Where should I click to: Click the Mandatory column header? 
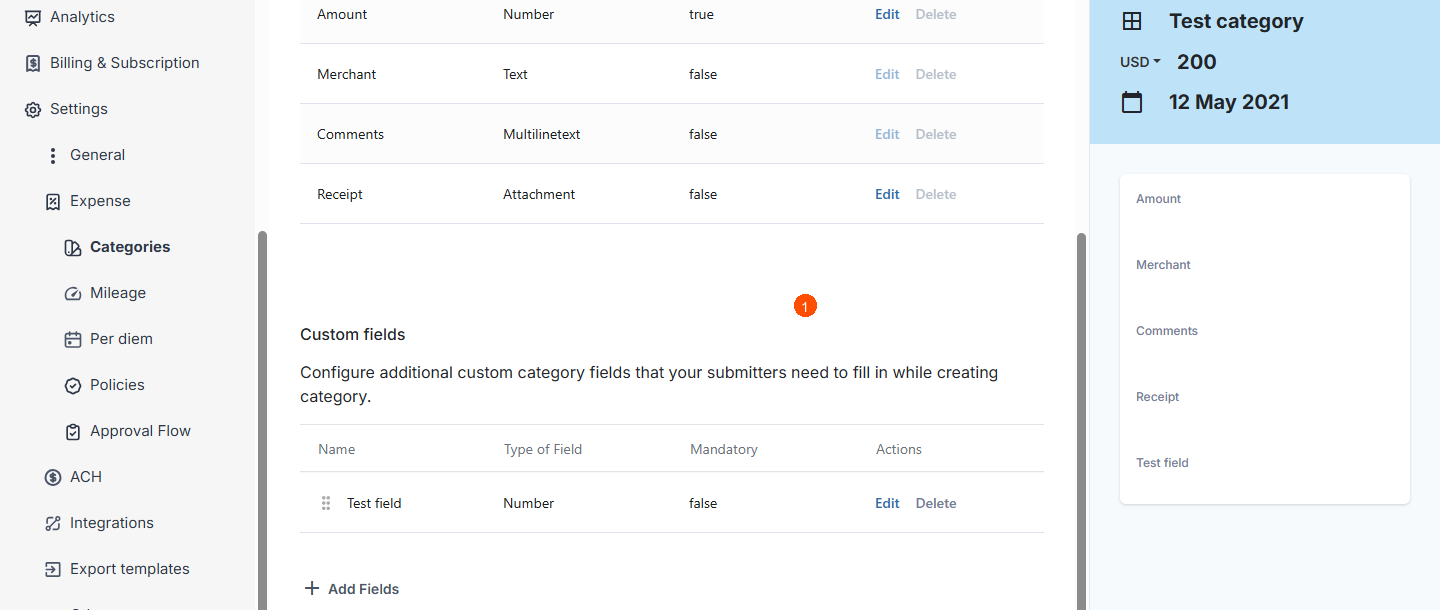724,449
